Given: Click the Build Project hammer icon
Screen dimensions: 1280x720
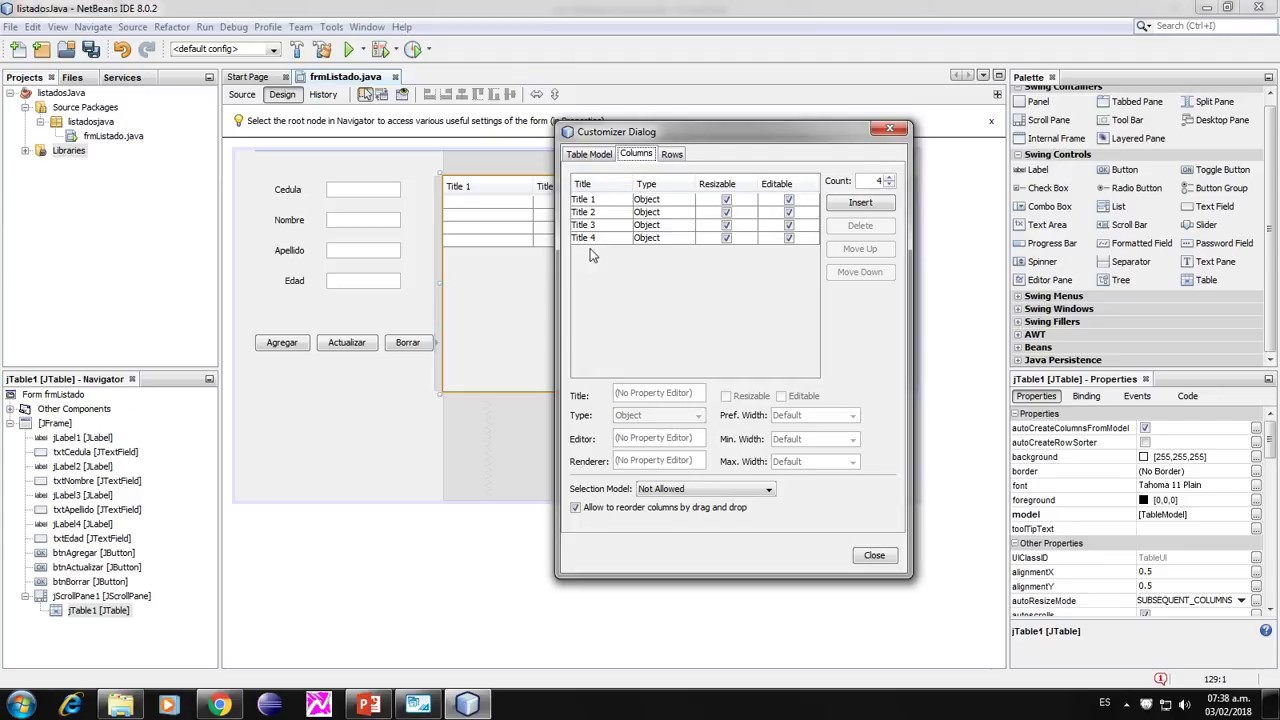Looking at the screenshot, I should click(x=297, y=49).
